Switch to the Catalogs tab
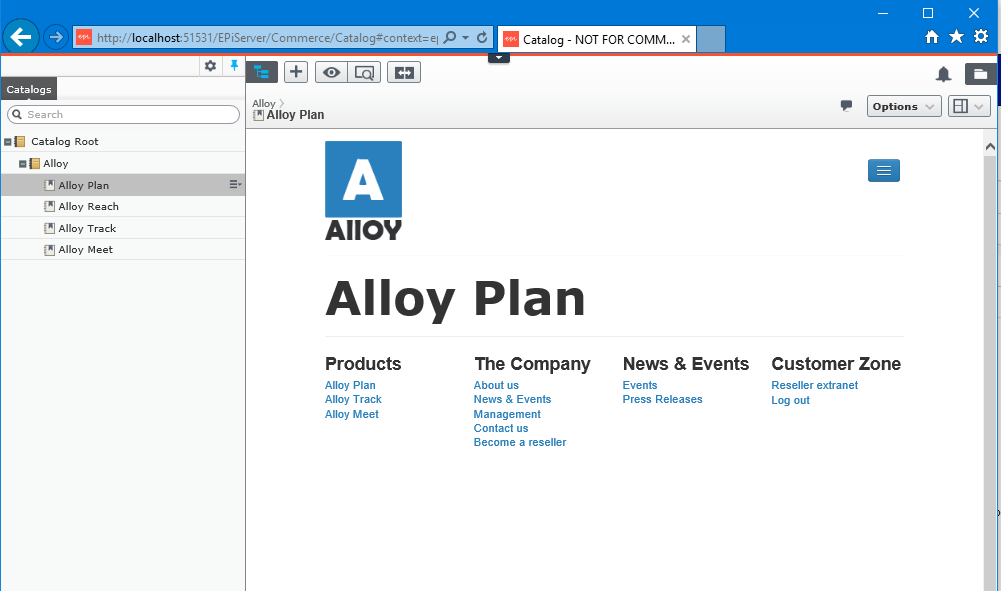The height and width of the screenshot is (591, 1001). coord(28,89)
